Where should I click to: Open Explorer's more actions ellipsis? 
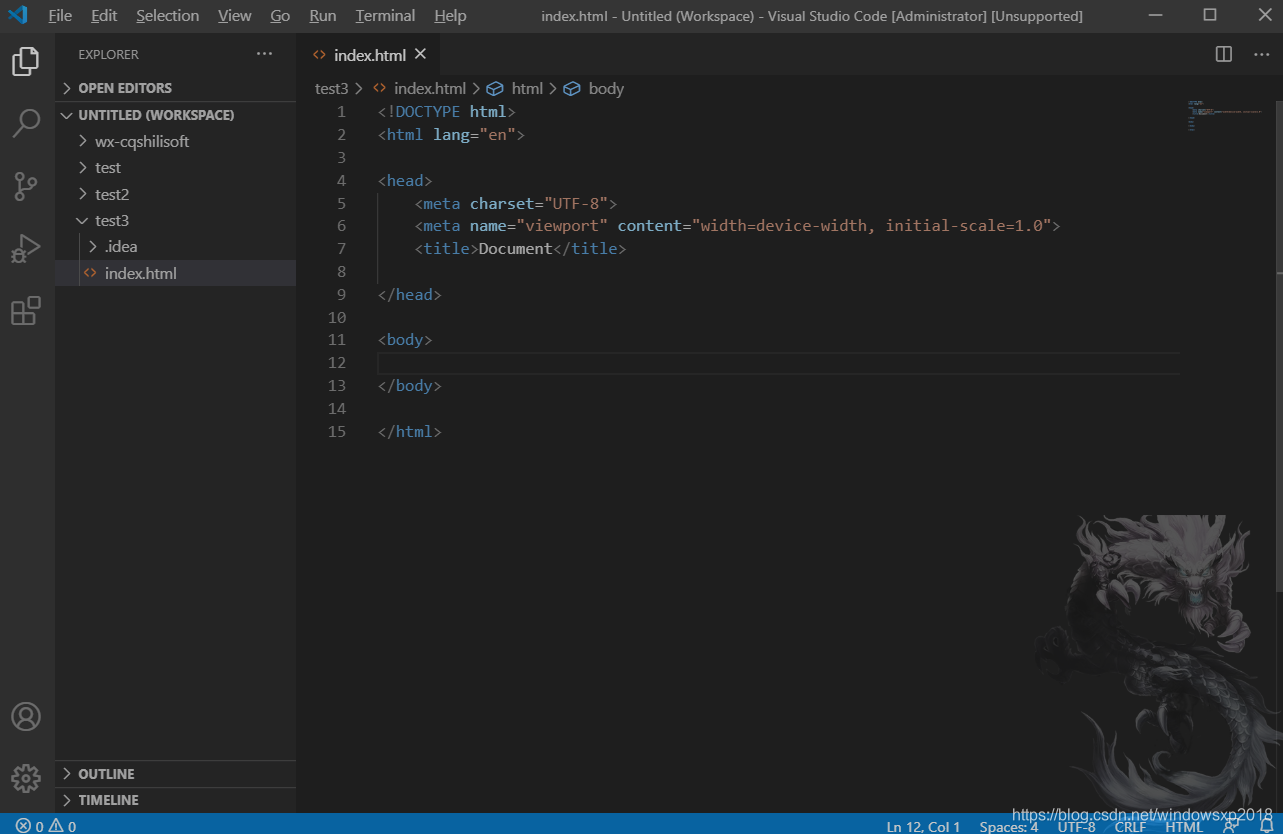[264, 54]
